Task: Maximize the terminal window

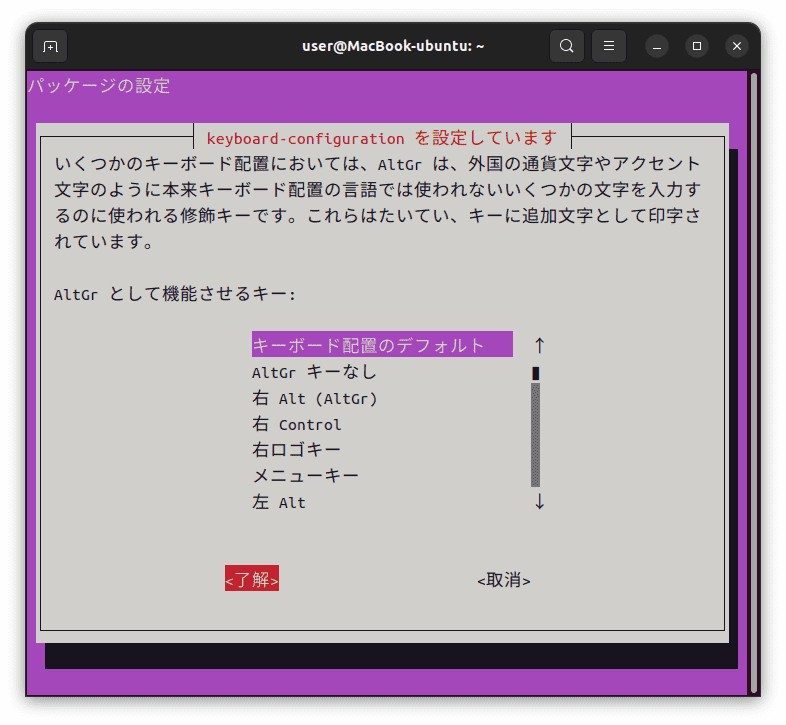Action: (697, 46)
